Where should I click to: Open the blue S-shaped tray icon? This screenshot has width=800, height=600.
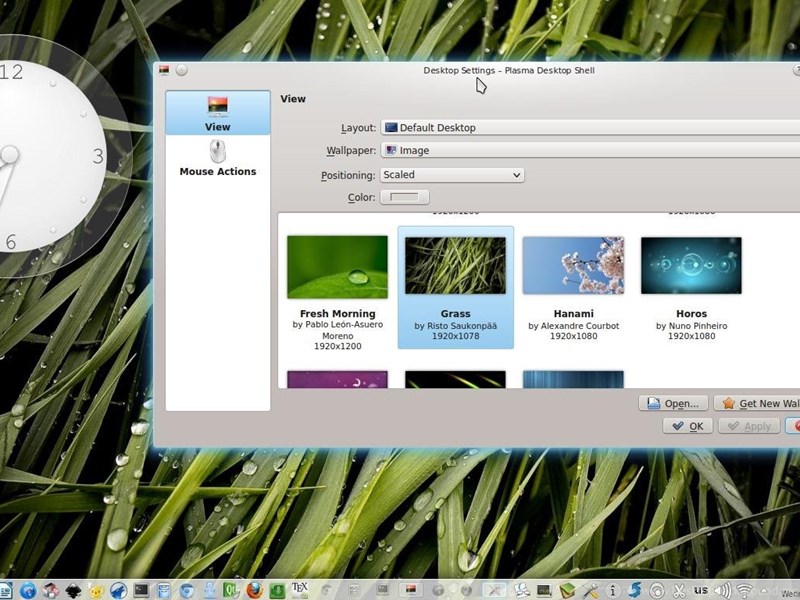coord(635,590)
